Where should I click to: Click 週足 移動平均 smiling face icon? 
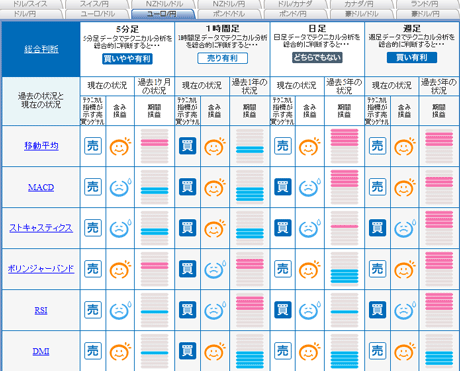pyautogui.click(x=405, y=146)
